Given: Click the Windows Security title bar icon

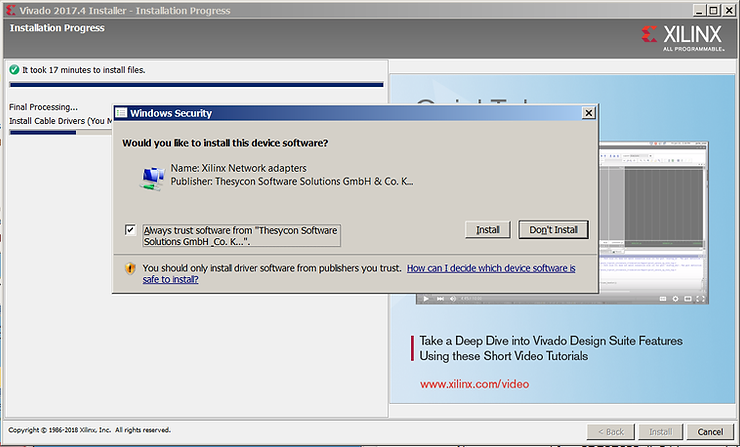Looking at the screenshot, I should click(x=121, y=113).
